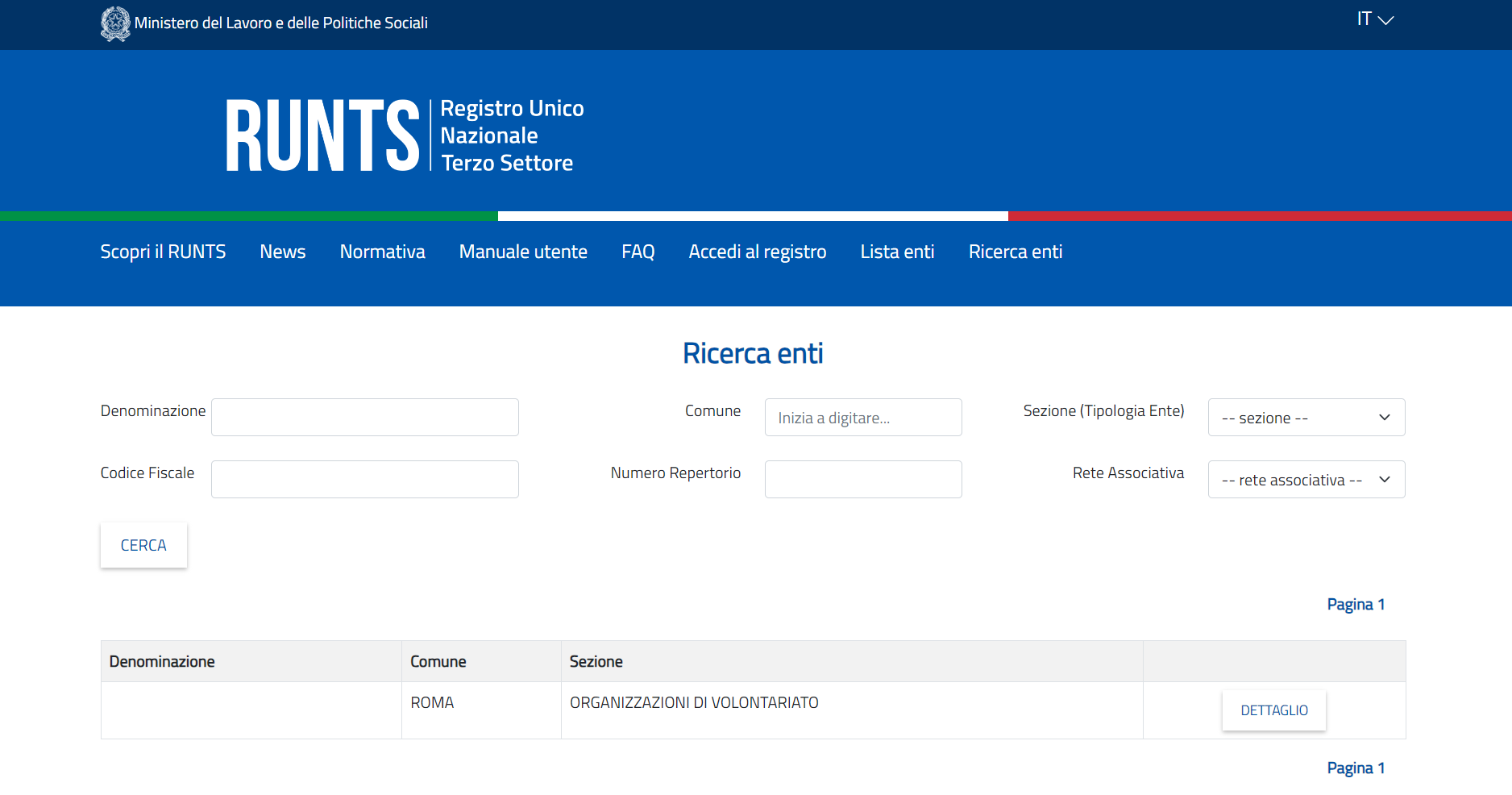Click the Ministry emblem icon

(115, 23)
